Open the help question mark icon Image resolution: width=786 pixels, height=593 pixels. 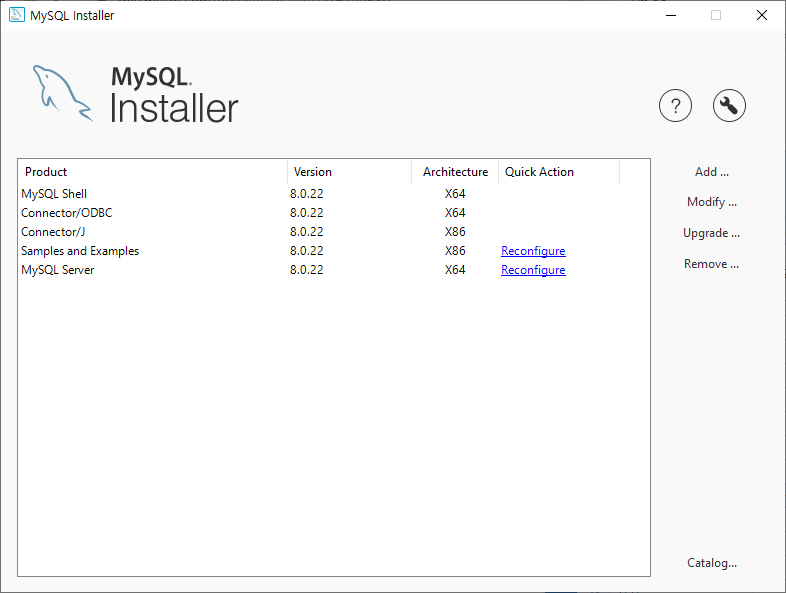point(675,106)
